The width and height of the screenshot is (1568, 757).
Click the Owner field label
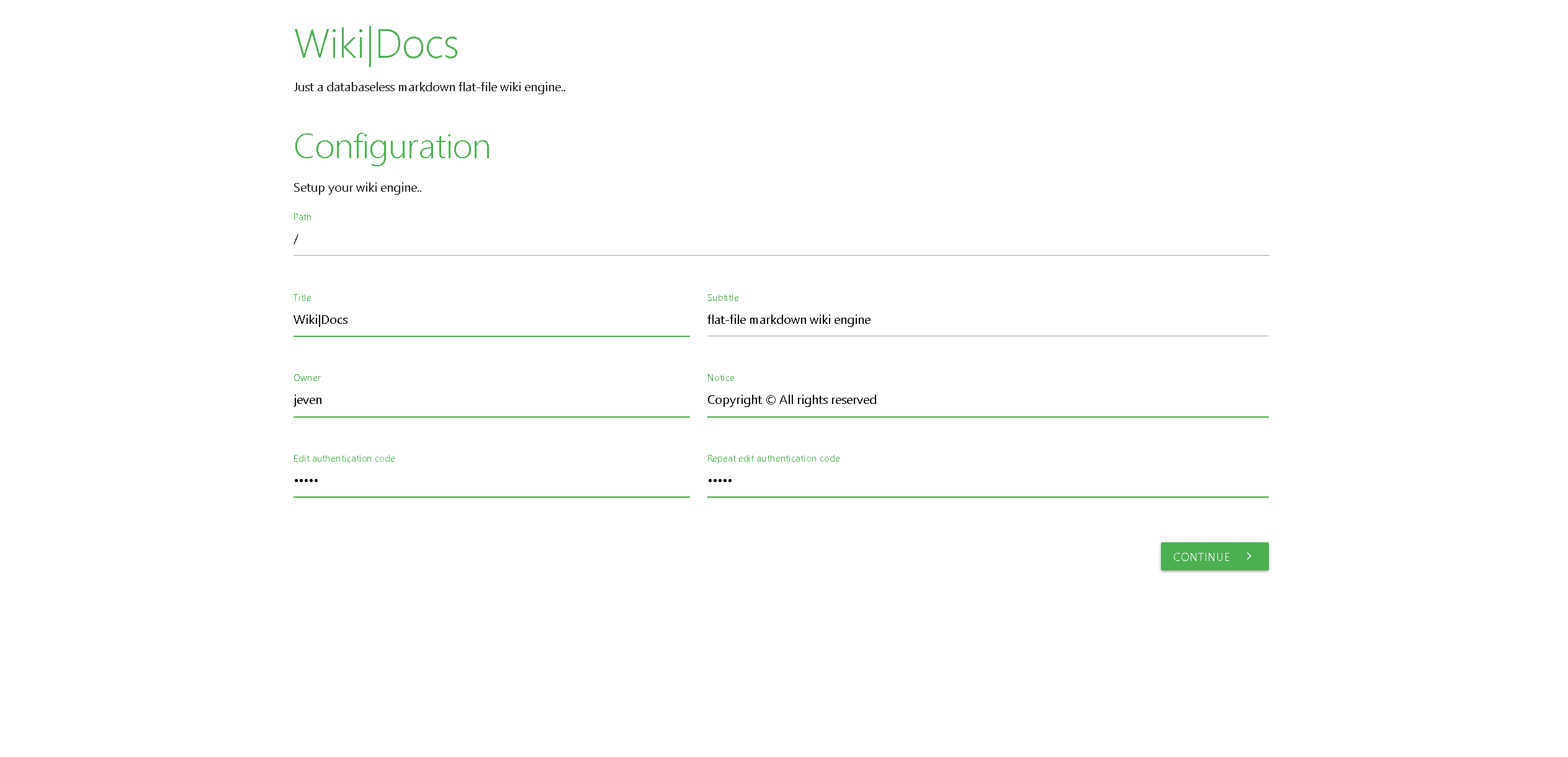pyautogui.click(x=307, y=378)
